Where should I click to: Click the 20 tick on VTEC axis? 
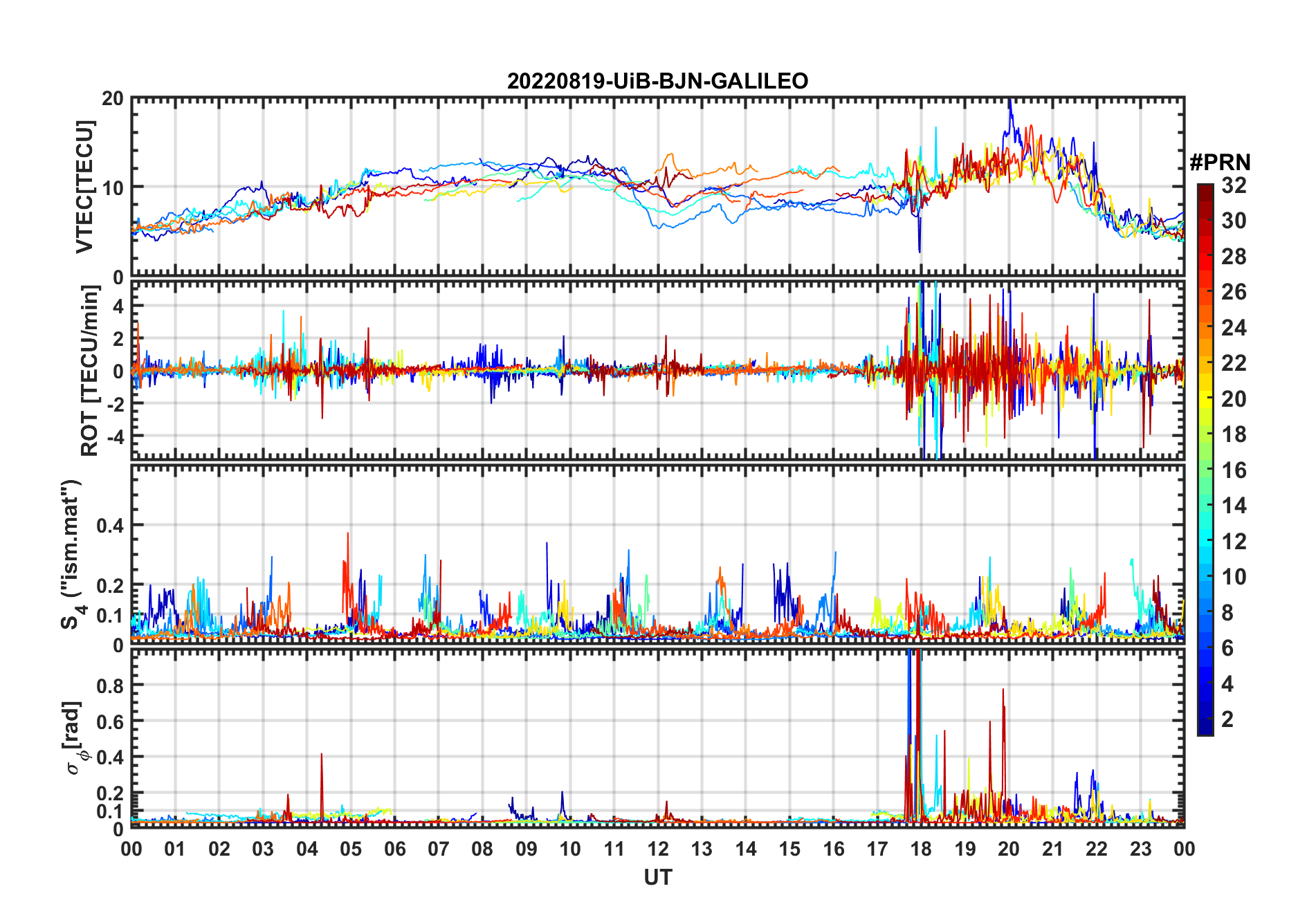(113, 99)
